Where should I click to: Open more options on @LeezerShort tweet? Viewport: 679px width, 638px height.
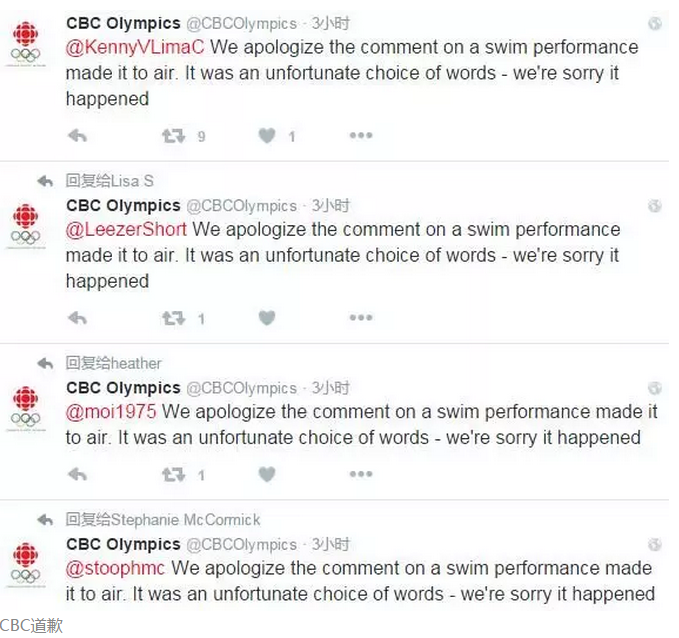point(361,318)
